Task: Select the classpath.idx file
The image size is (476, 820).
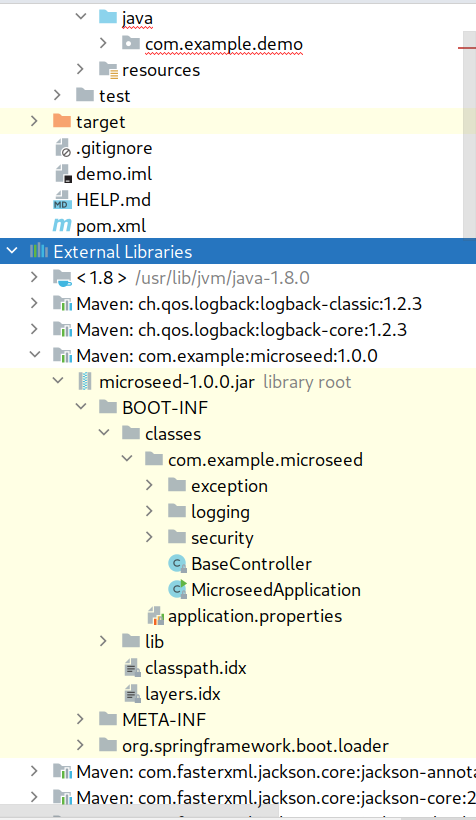Action: tap(196, 668)
